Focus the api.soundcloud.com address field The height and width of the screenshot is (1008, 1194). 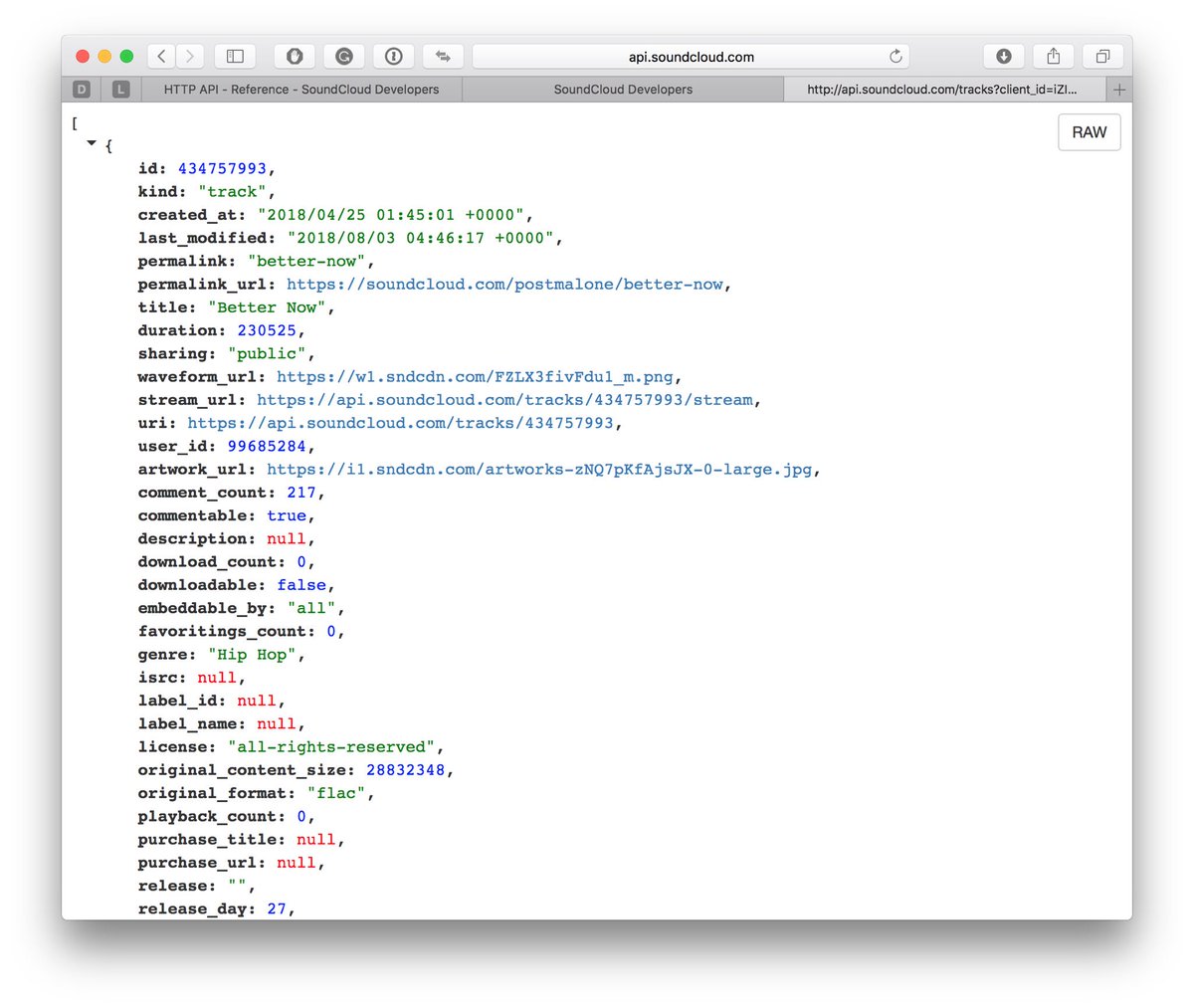tap(691, 57)
